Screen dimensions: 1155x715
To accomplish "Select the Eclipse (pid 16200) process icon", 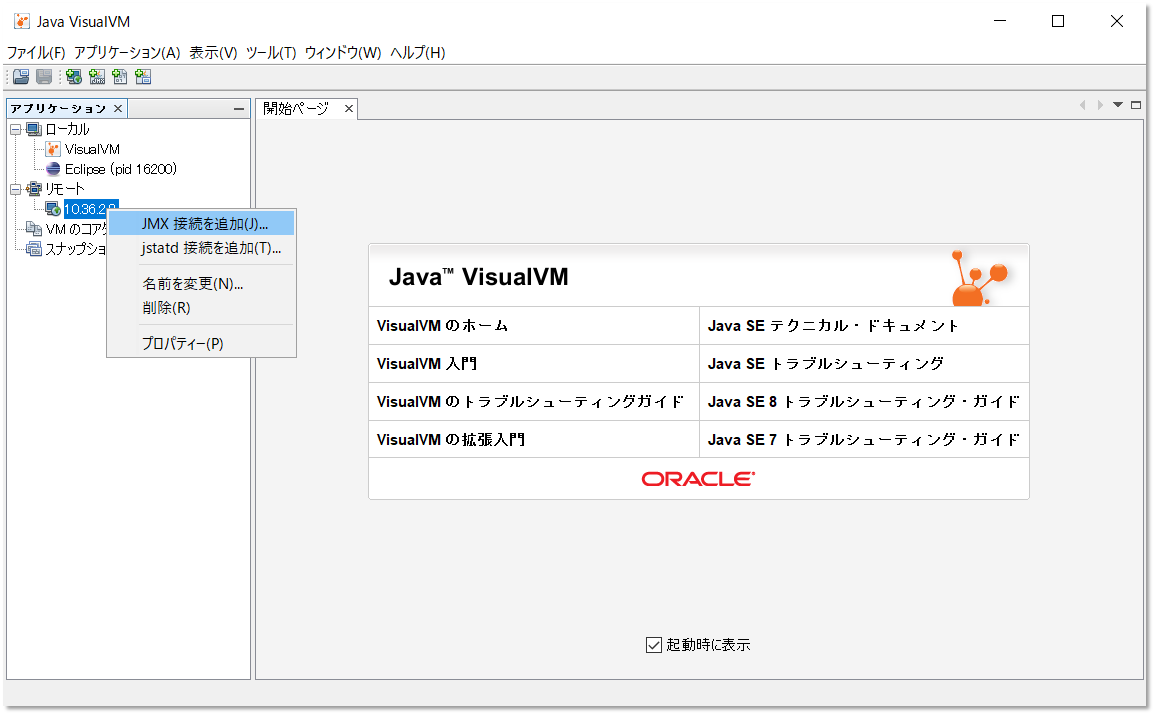I will pyautogui.click(x=54, y=168).
